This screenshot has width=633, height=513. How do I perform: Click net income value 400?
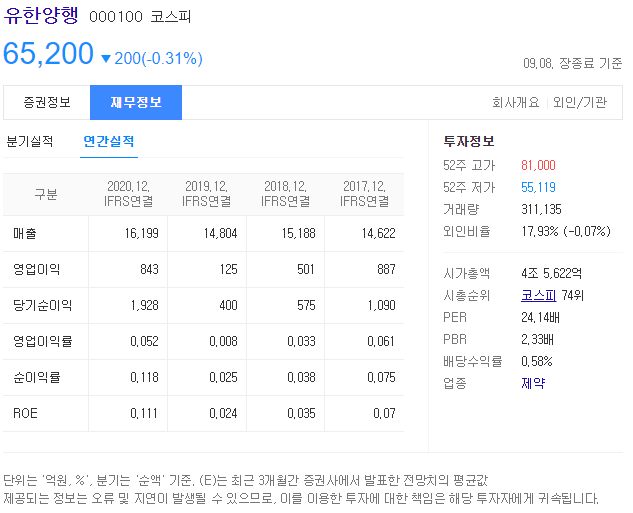(228, 305)
